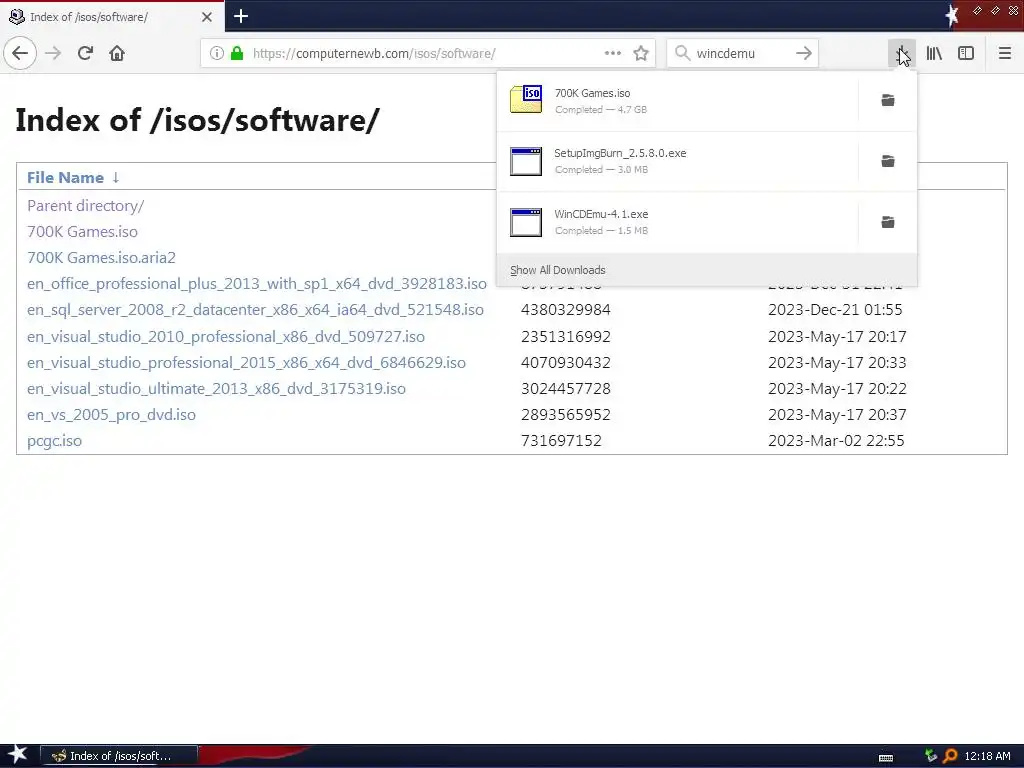Click en_visual_studio_2010_professional iso link
Image resolution: width=1024 pixels, height=768 pixels.
point(226,336)
